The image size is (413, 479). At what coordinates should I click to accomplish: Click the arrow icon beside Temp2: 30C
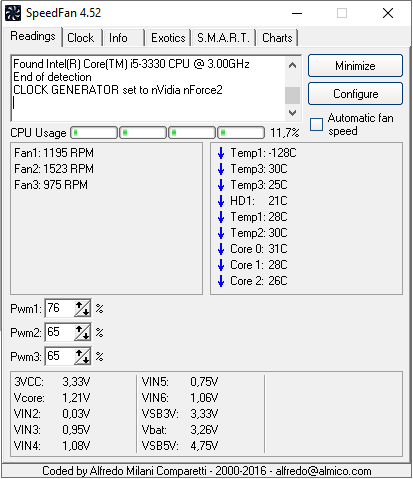tap(221, 233)
